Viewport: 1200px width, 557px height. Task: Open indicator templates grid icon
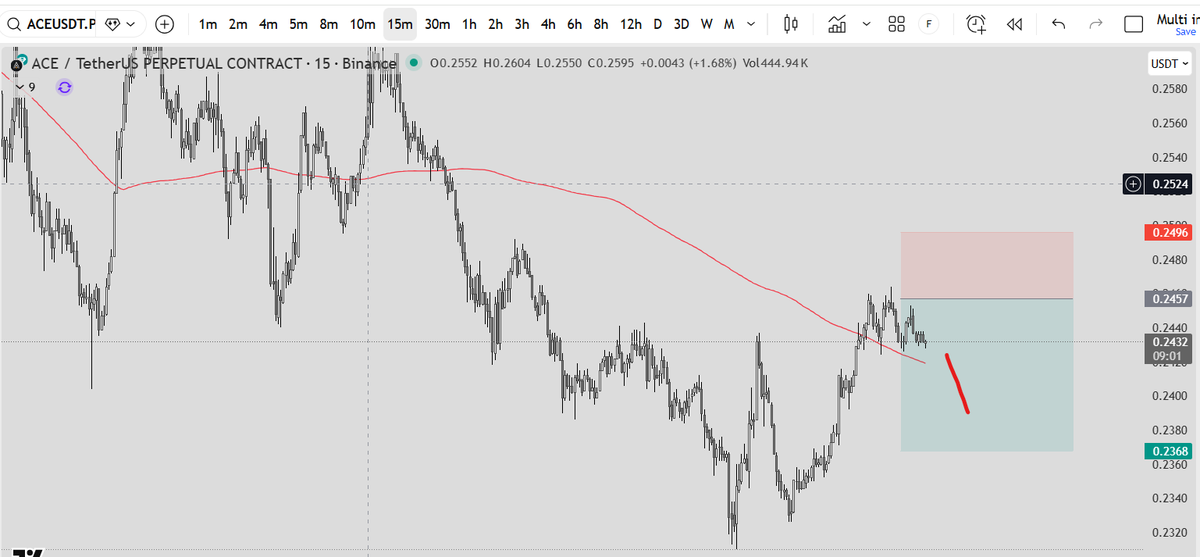pyautogui.click(x=897, y=23)
